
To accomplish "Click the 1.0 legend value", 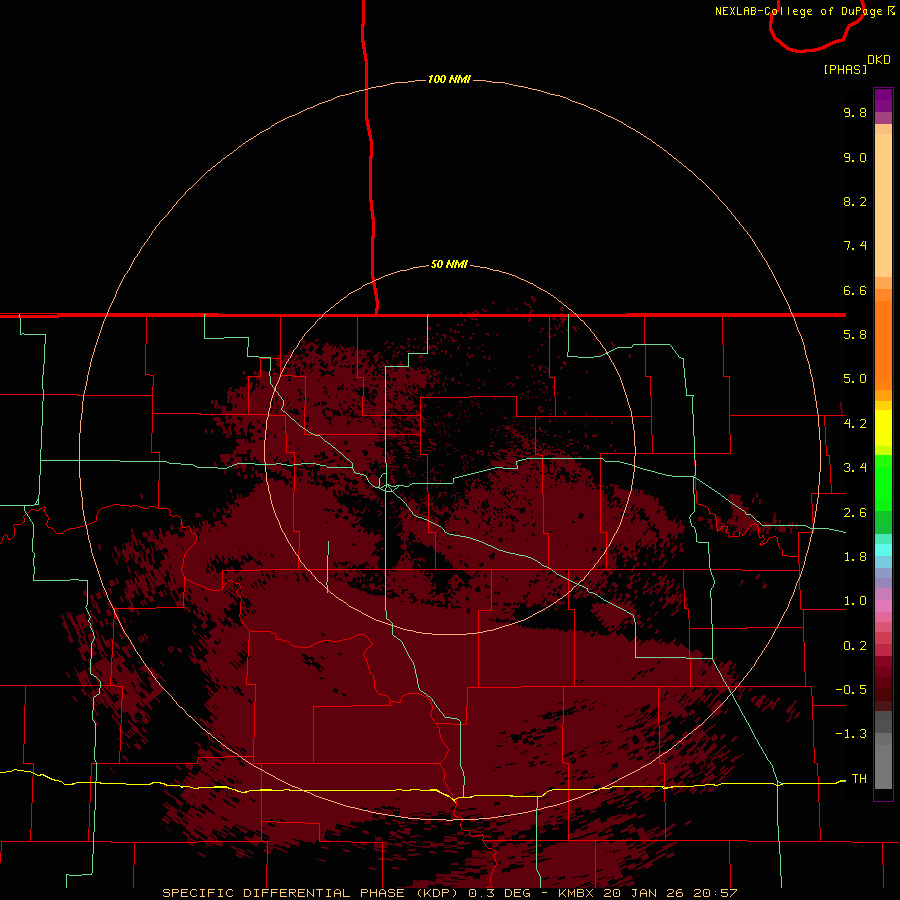I will (x=855, y=601).
